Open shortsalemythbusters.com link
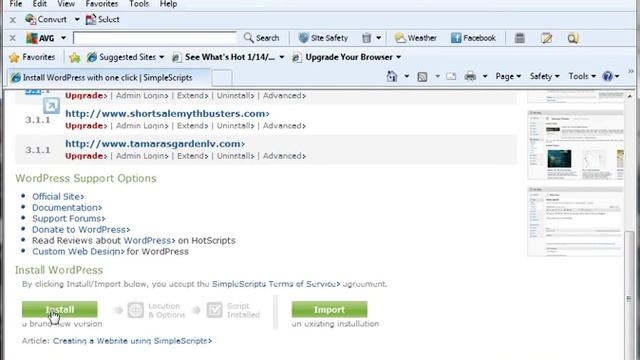 pos(167,113)
